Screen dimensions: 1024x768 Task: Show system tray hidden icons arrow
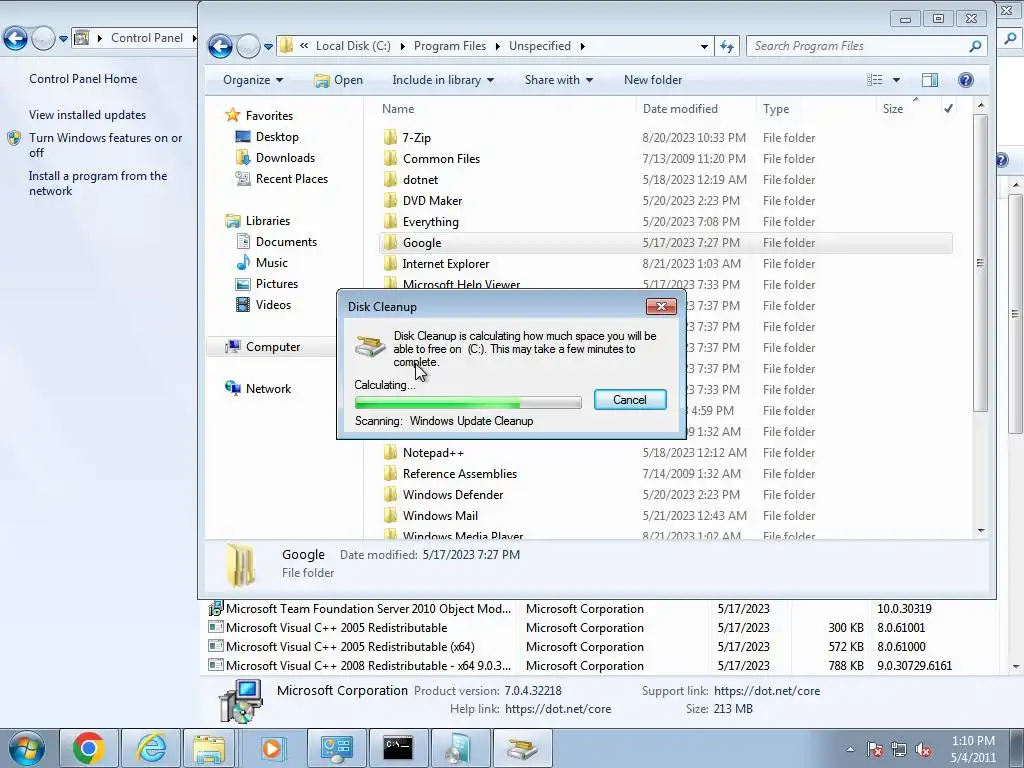[850, 749]
